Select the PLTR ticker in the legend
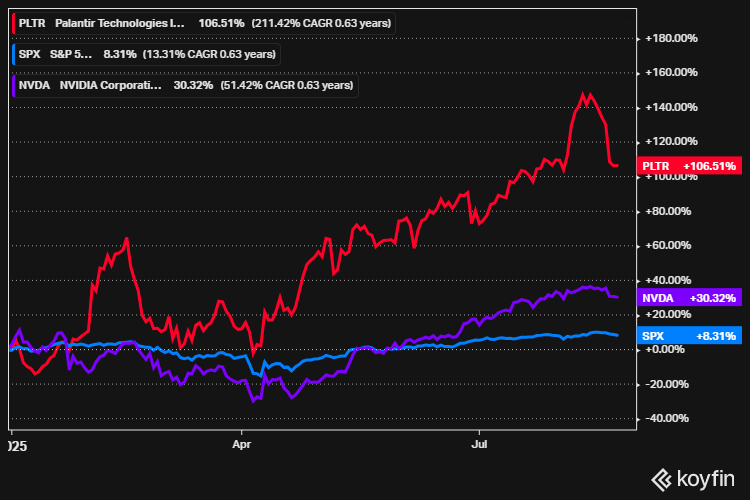The image size is (750, 500). pyautogui.click(x=33, y=22)
